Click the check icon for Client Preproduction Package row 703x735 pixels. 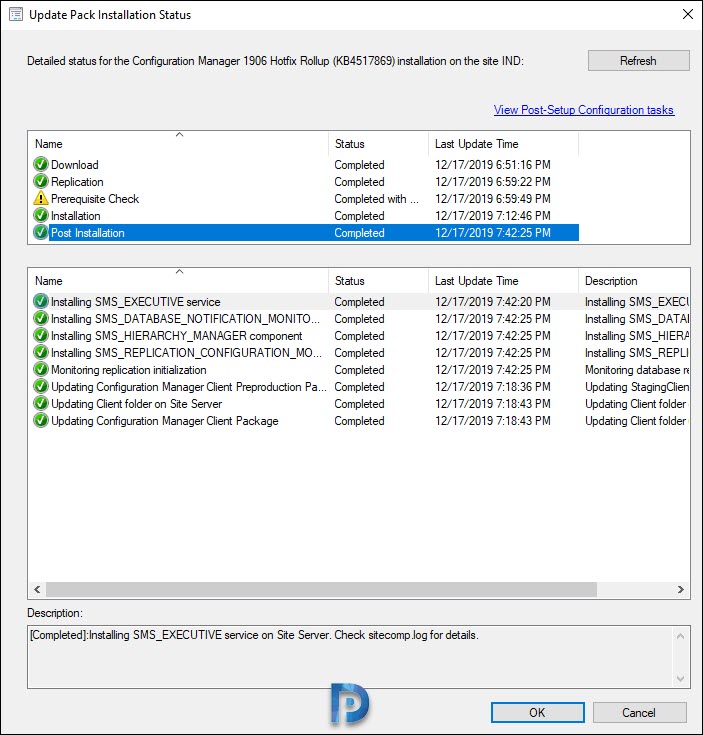click(41, 387)
